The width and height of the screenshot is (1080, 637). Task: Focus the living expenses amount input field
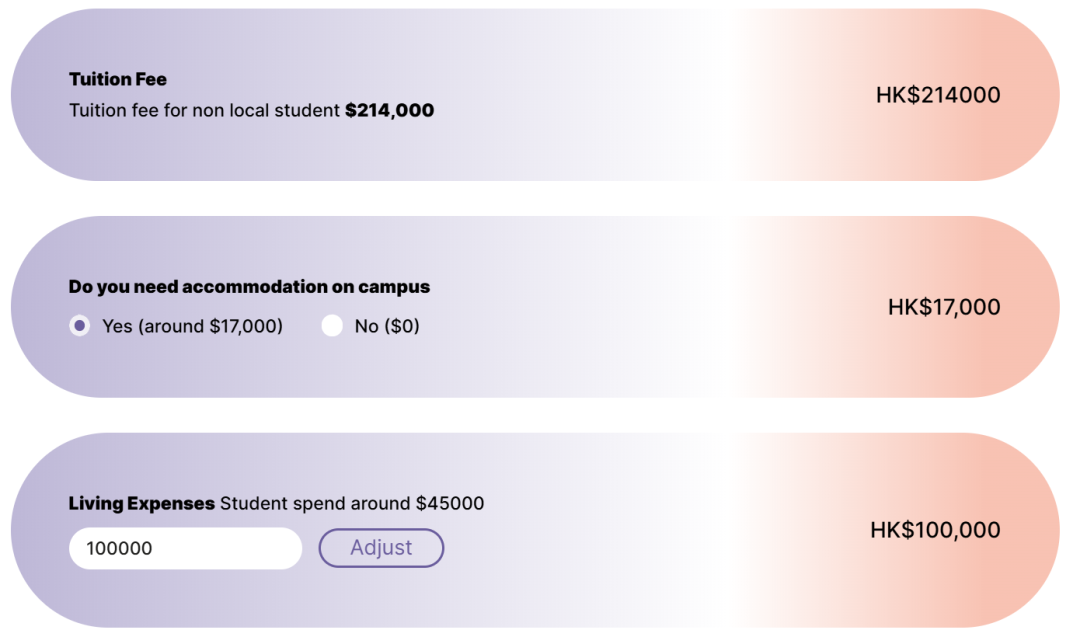[185, 548]
